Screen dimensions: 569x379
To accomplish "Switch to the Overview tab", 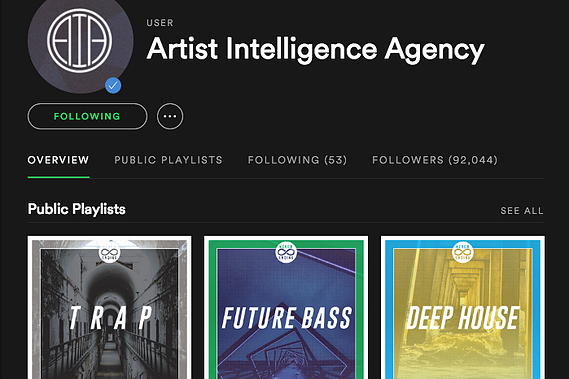I will 58,160.
